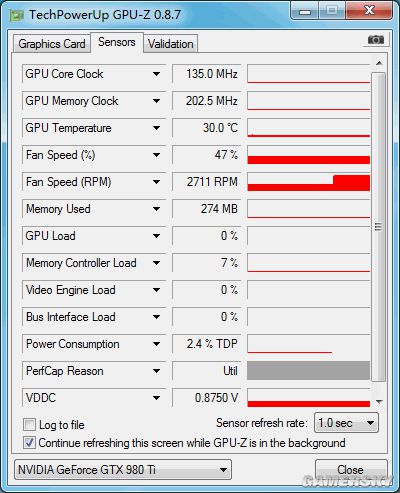Viewport: 400px width, 493px height.
Task: Click the vertical scrollbar thumb
Action: pyautogui.click(x=378, y=227)
